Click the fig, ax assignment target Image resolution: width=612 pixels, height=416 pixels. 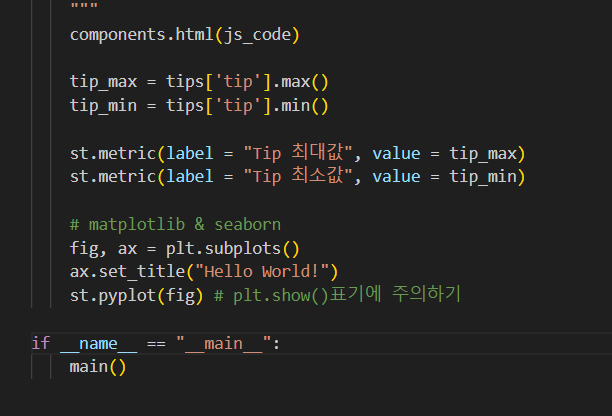tap(103, 249)
